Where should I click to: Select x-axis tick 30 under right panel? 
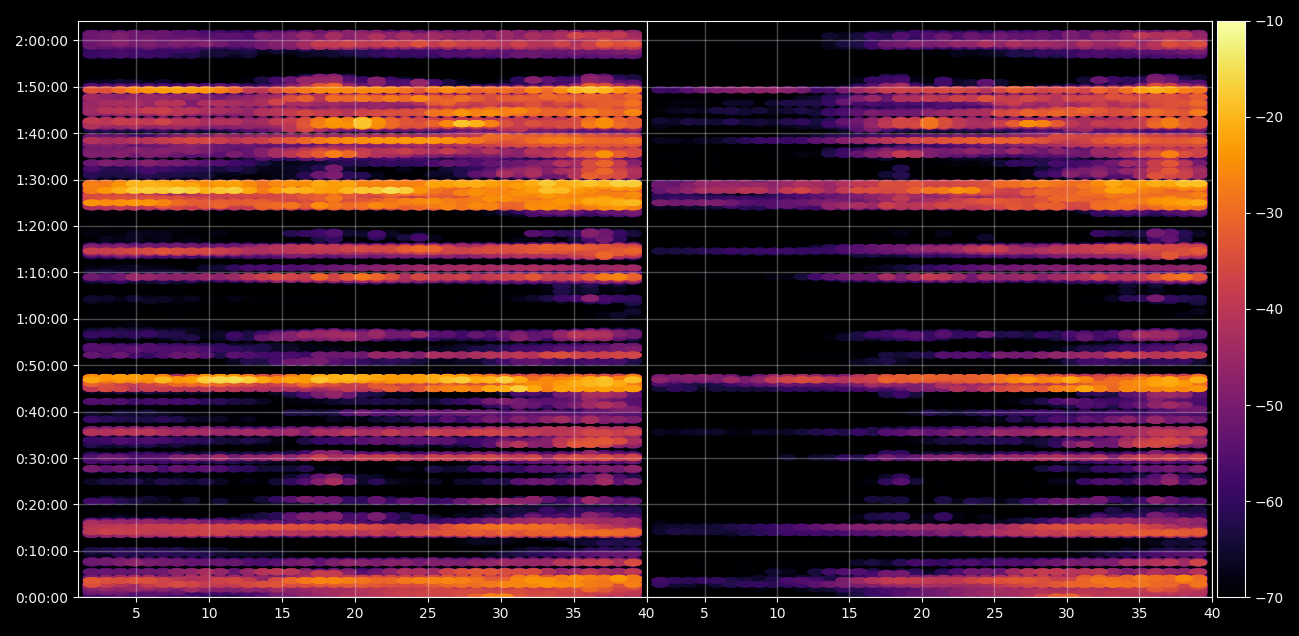click(x=1067, y=613)
